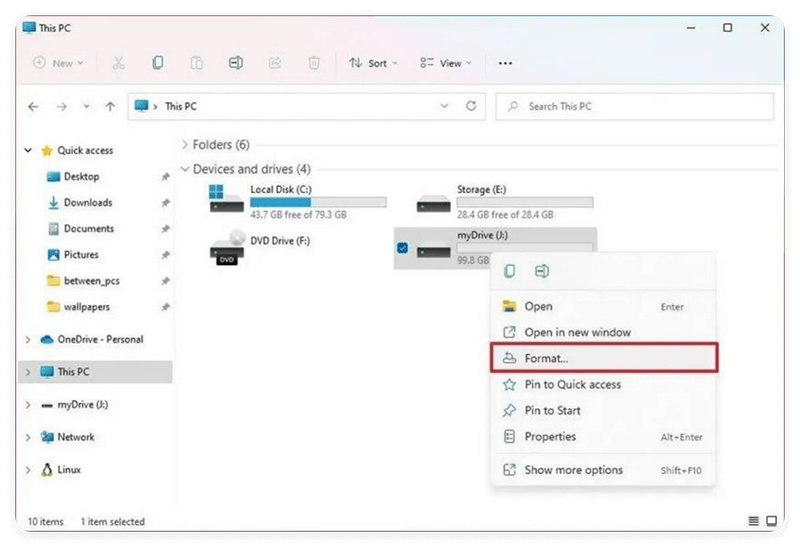Click the Copy icon in the toolbar
Screen dimensions: 800x547
[x=158, y=63]
